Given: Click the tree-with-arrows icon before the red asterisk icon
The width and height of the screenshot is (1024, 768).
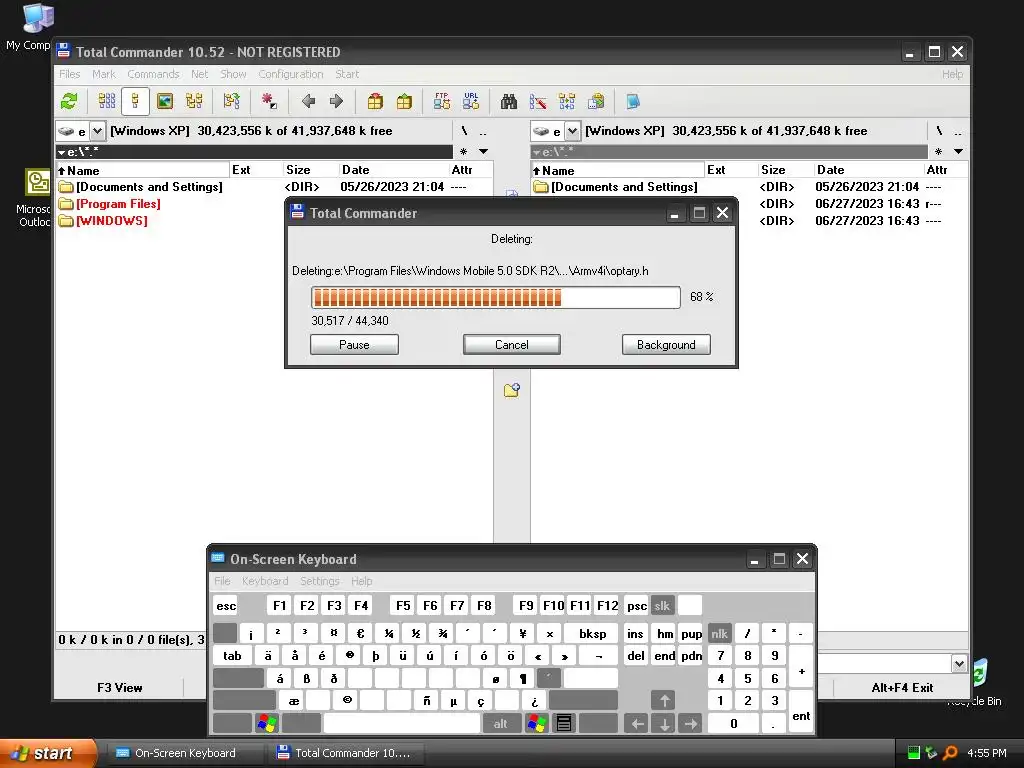Looking at the screenshot, I should point(231,101).
